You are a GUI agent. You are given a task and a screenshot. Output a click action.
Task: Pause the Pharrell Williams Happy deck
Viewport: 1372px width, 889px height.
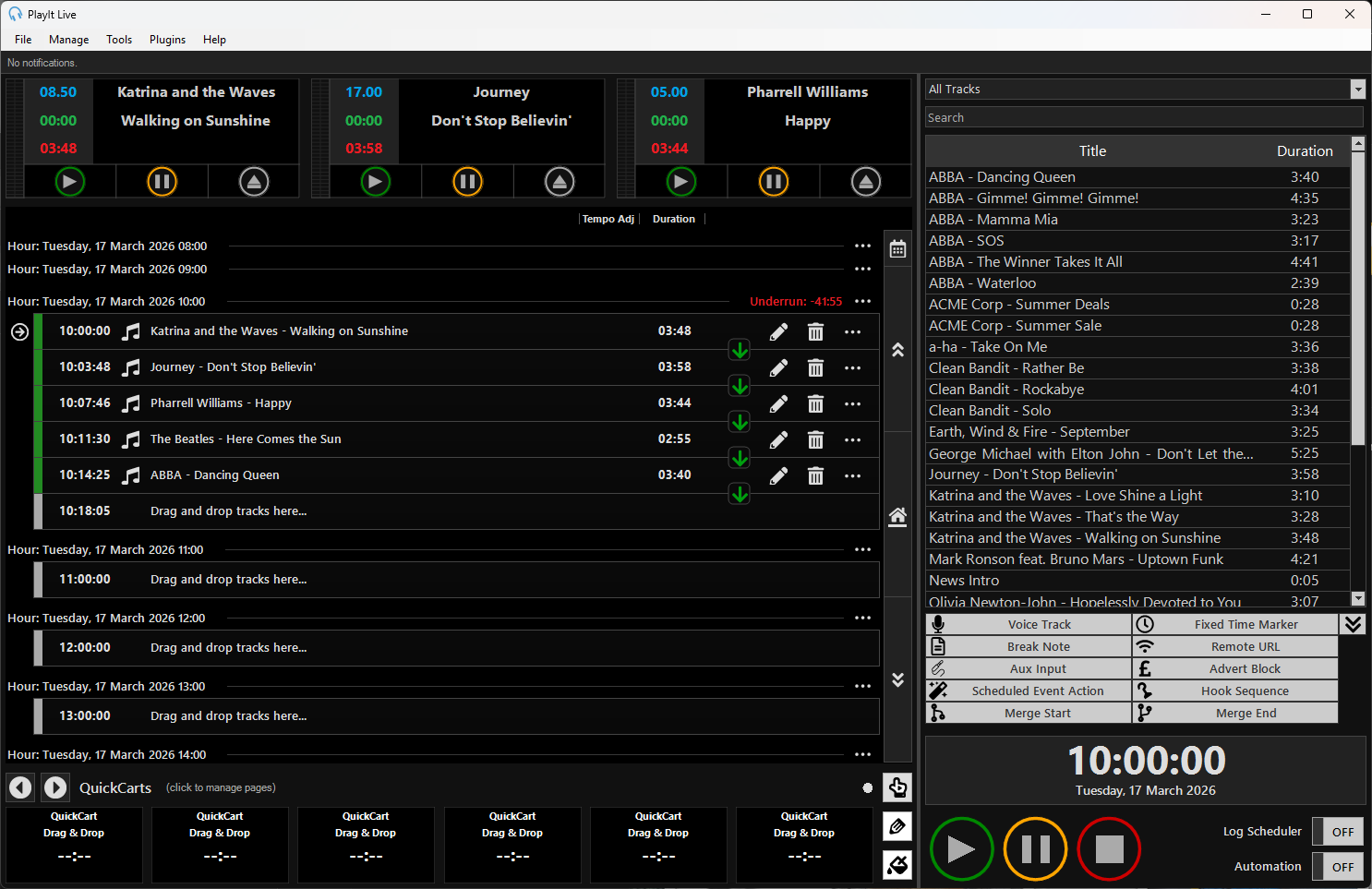pos(774,182)
